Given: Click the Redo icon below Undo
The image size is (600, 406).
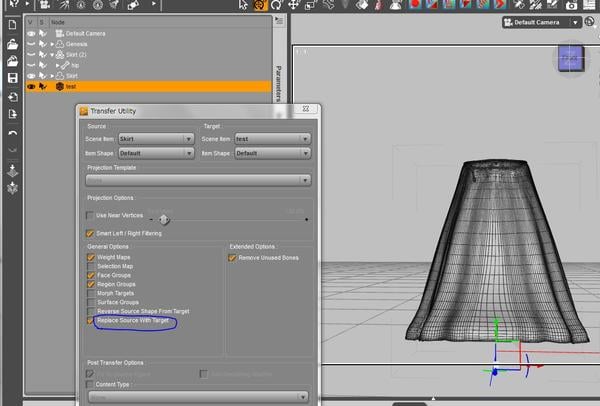Looking at the screenshot, I should coord(12,149).
